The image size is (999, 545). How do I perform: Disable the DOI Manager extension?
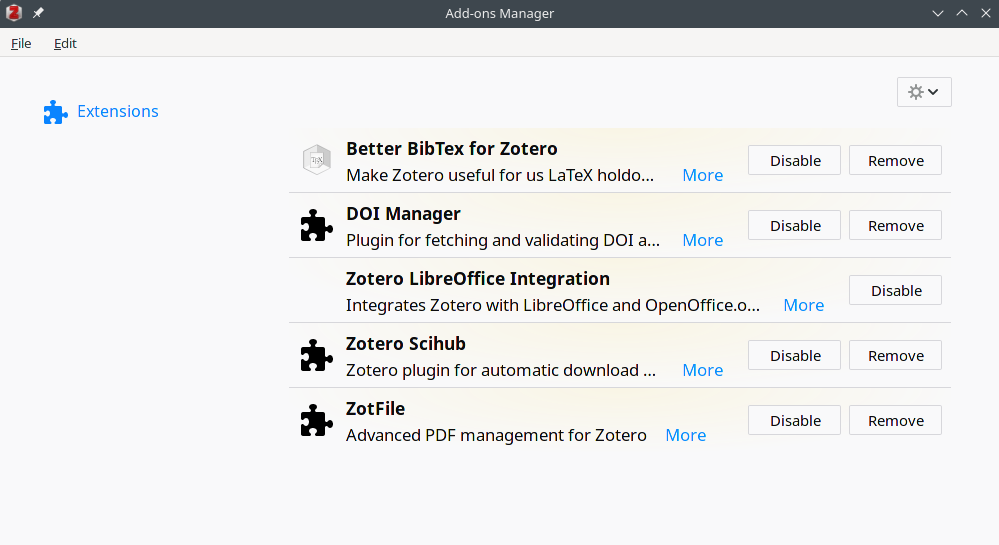pyautogui.click(x=794, y=225)
